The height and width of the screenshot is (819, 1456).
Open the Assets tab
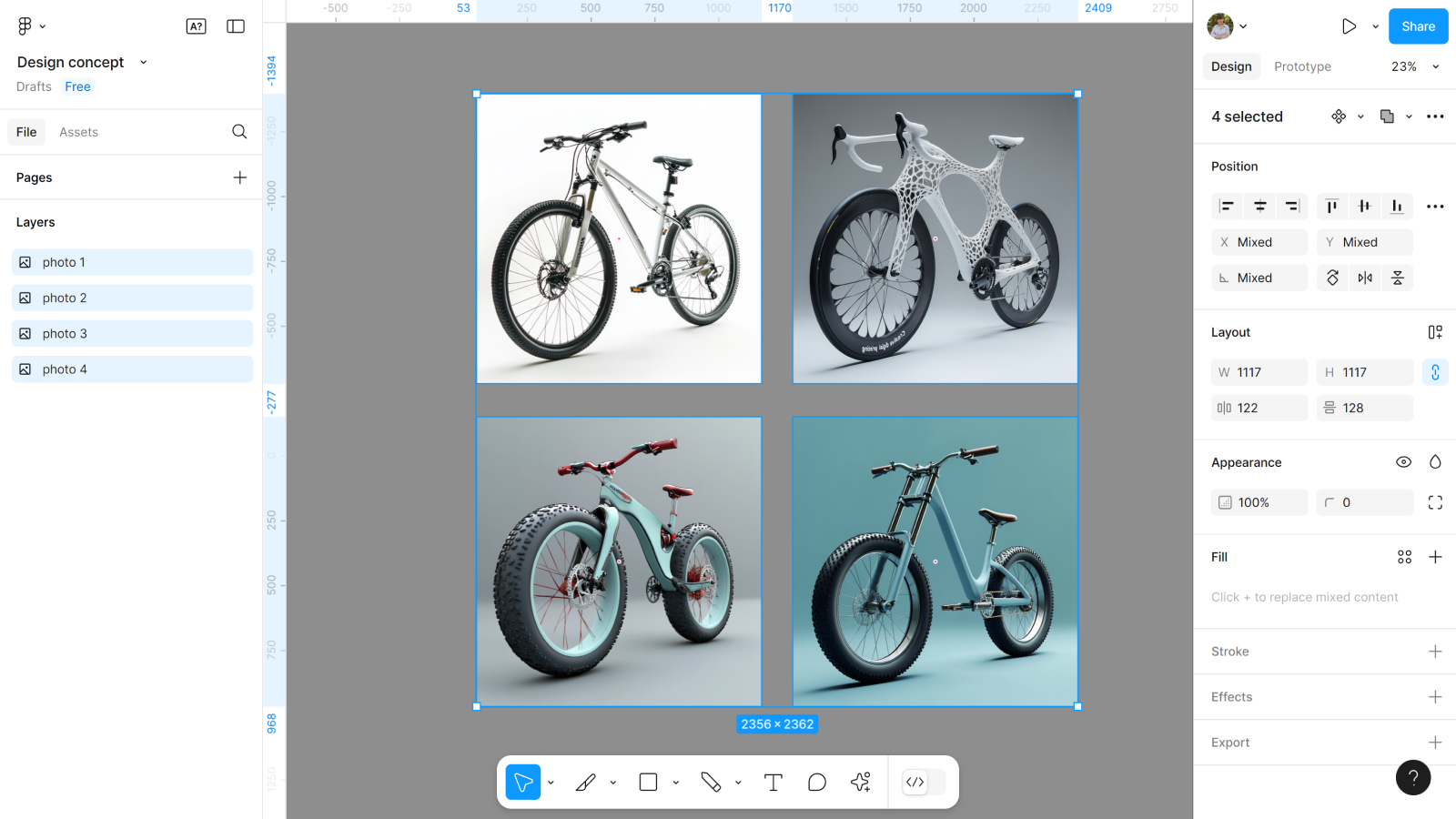[78, 132]
